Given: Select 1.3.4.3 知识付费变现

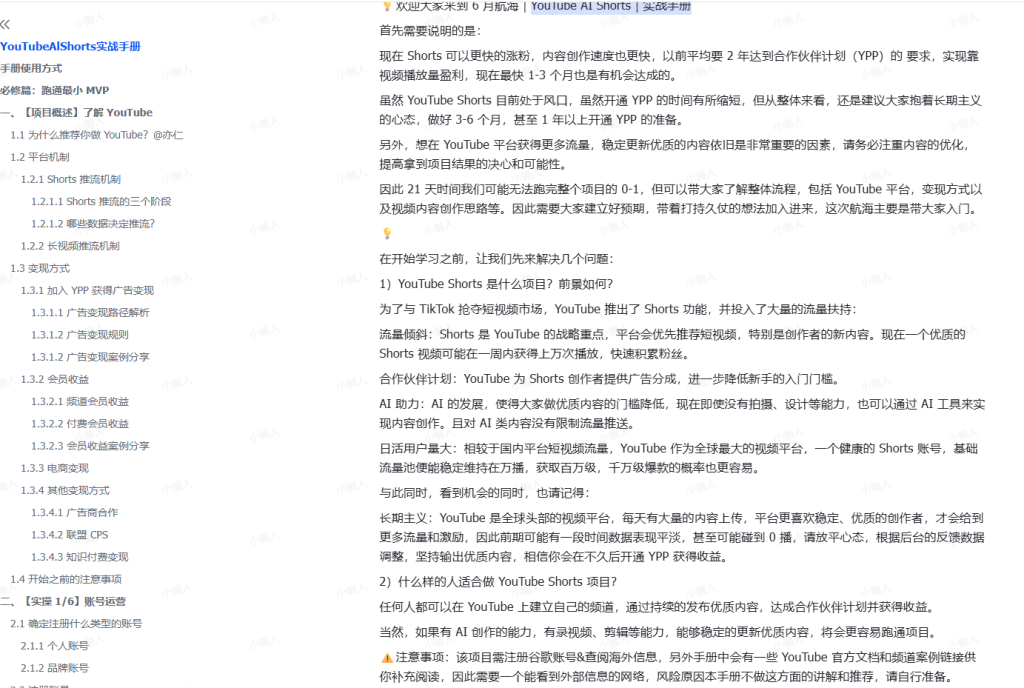Looking at the screenshot, I should [x=80, y=557].
